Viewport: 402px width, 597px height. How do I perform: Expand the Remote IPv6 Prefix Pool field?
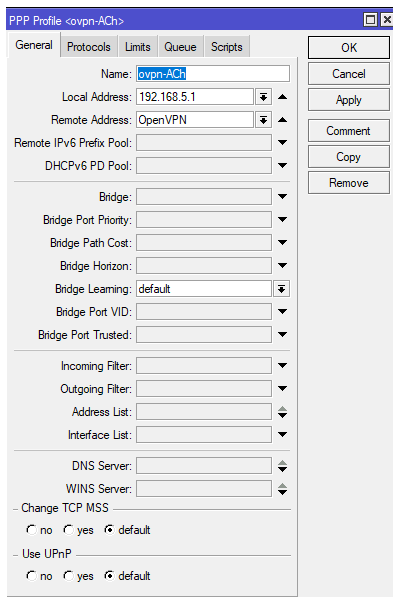(x=282, y=143)
